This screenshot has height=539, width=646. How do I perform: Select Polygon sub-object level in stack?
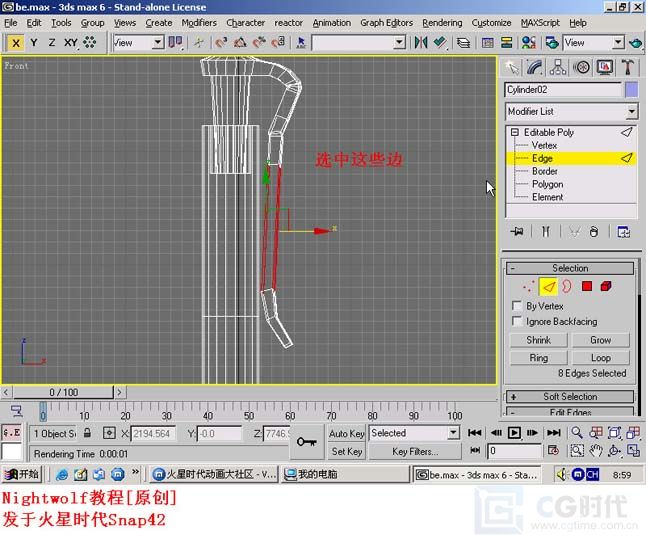547,184
